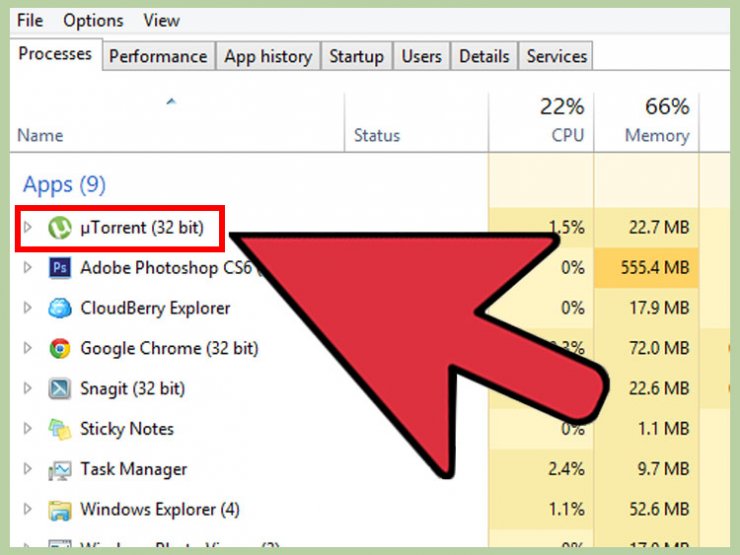740x555 pixels.
Task: Click the Windows Explorer folder icon
Action: [x=60, y=510]
